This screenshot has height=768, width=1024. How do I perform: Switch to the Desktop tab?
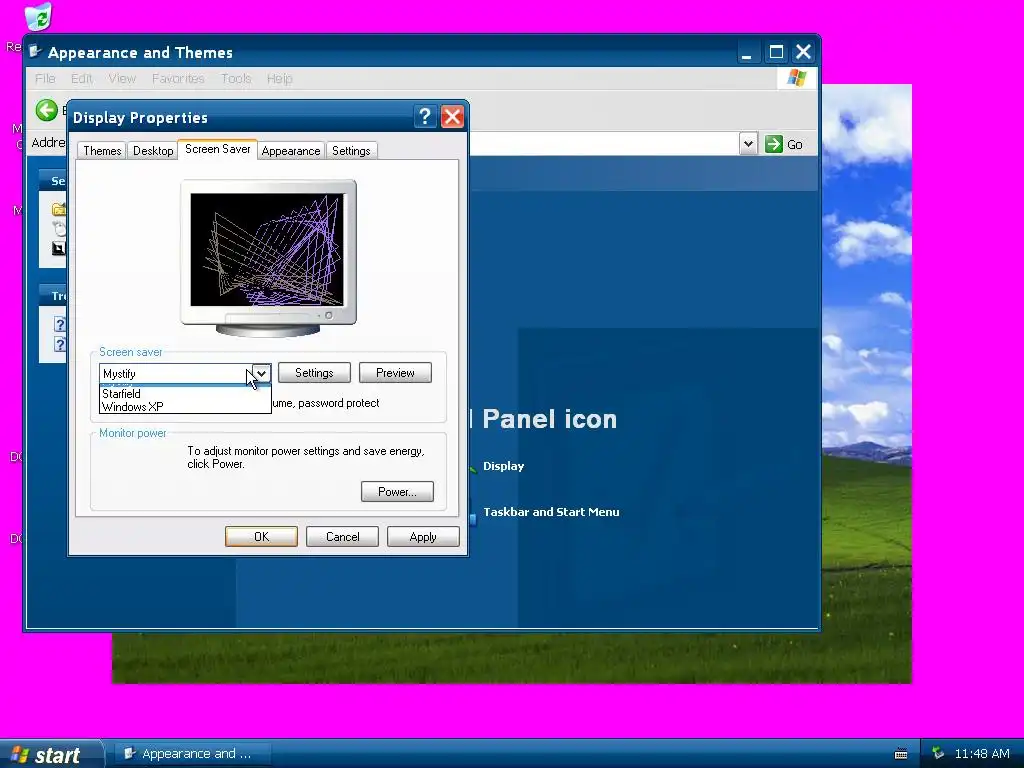point(153,151)
